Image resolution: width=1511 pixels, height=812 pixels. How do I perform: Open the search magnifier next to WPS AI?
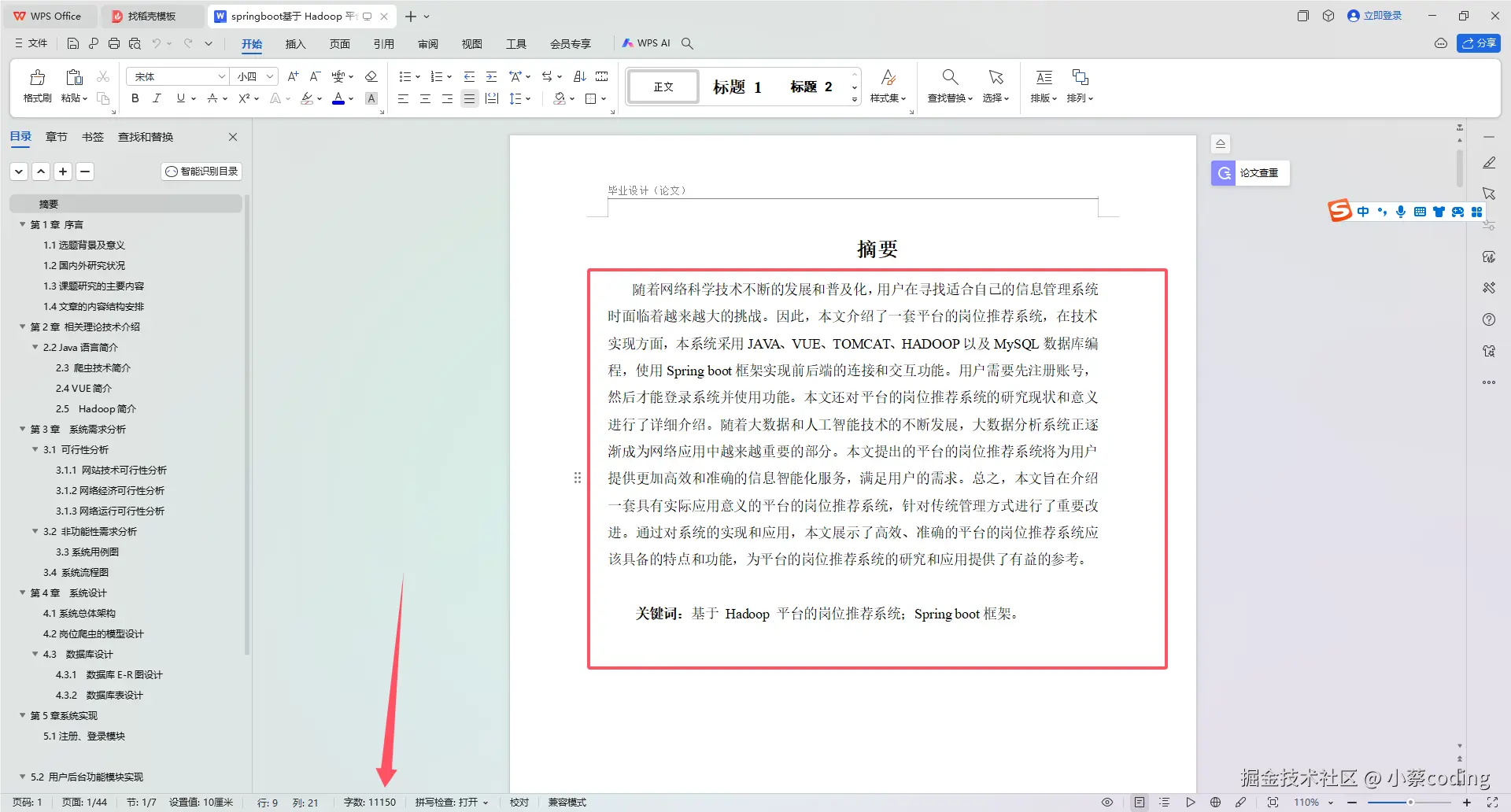click(687, 43)
